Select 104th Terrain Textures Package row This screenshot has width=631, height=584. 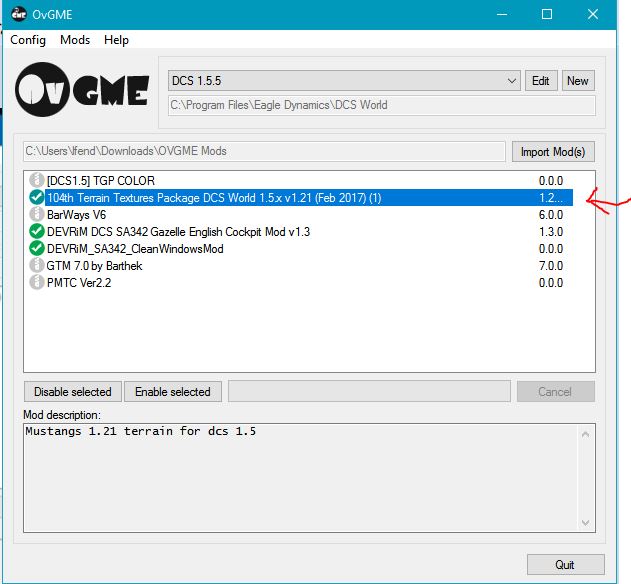[301, 197]
